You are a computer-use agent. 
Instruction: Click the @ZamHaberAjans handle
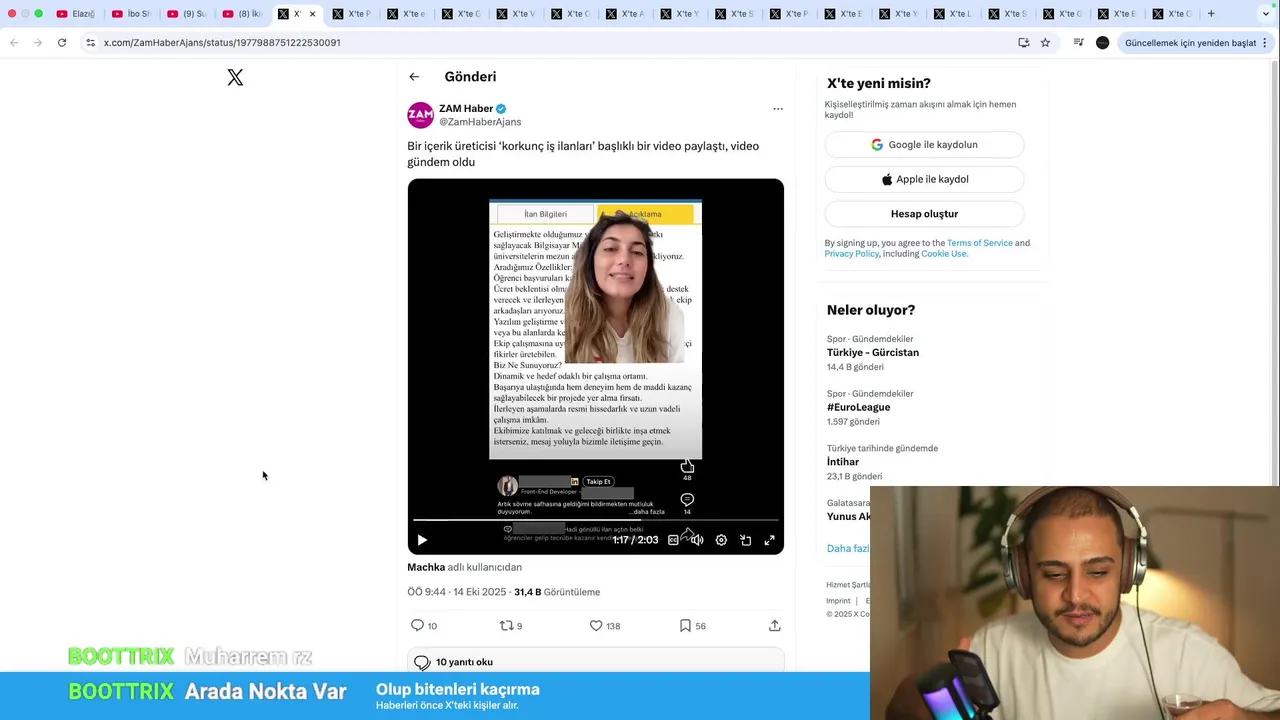480,122
